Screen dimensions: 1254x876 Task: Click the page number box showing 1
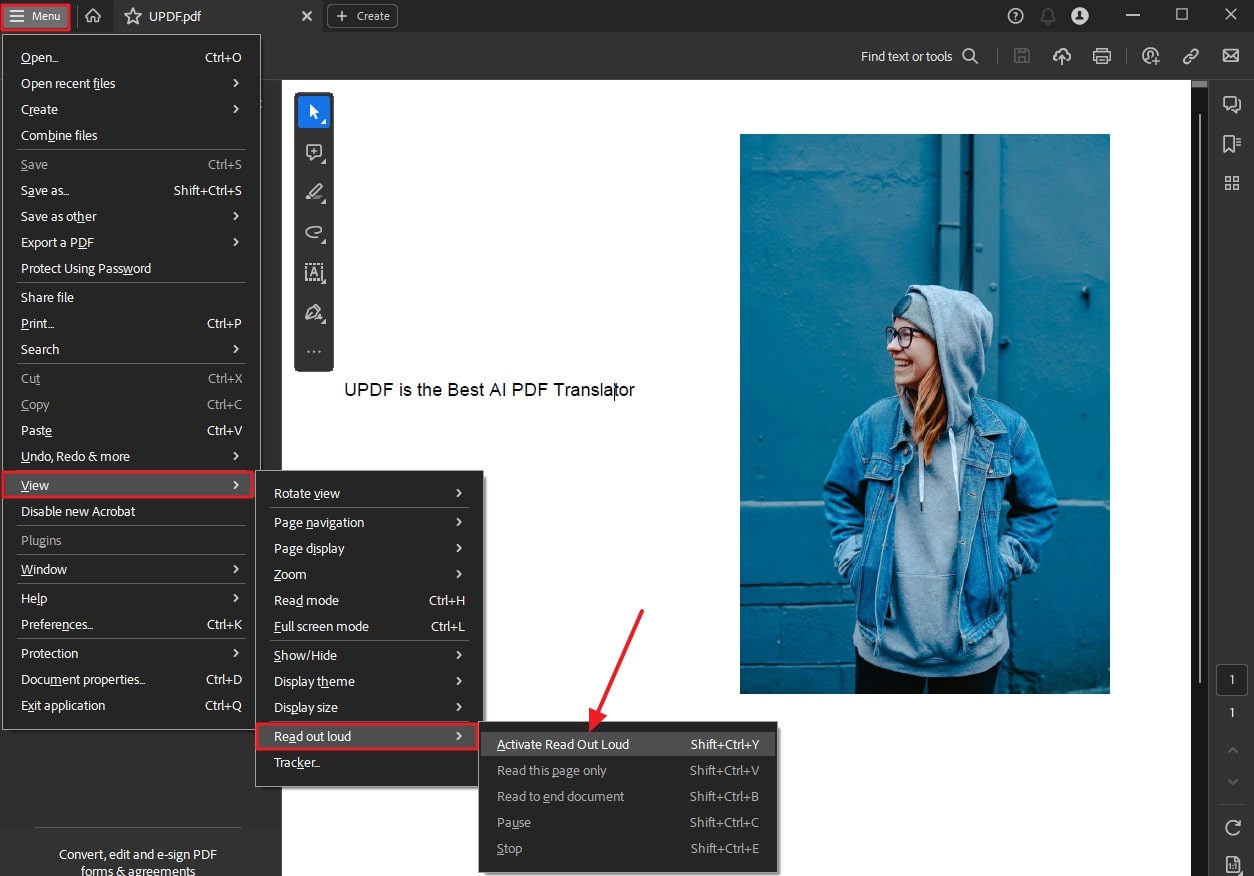point(1232,680)
